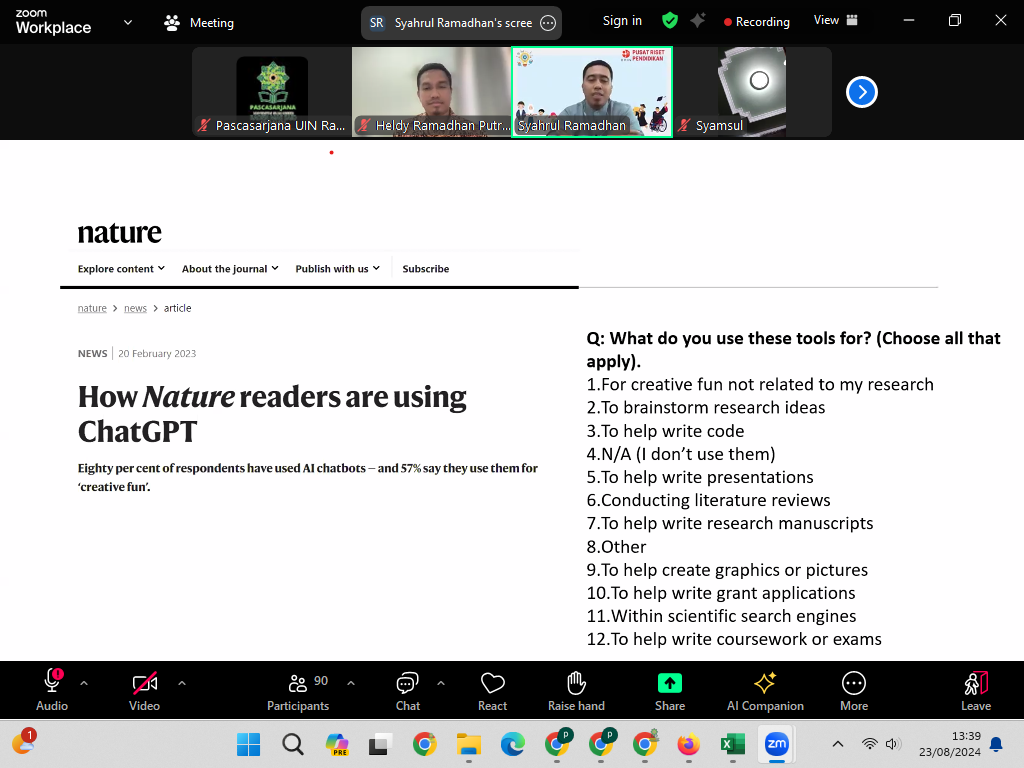The image size is (1024, 768).
Task: Click the line Within scientific search engines
Action: [722, 616]
